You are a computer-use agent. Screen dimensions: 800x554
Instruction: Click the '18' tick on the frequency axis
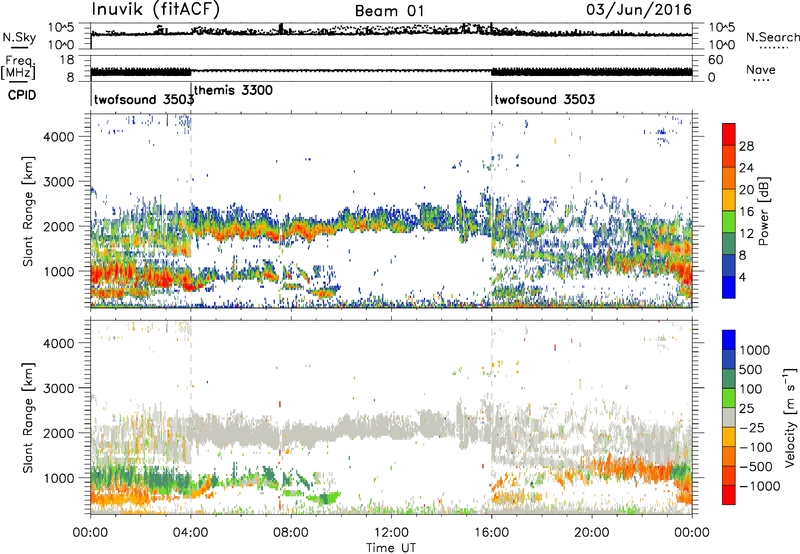pyautogui.click(x=67, y=60)
